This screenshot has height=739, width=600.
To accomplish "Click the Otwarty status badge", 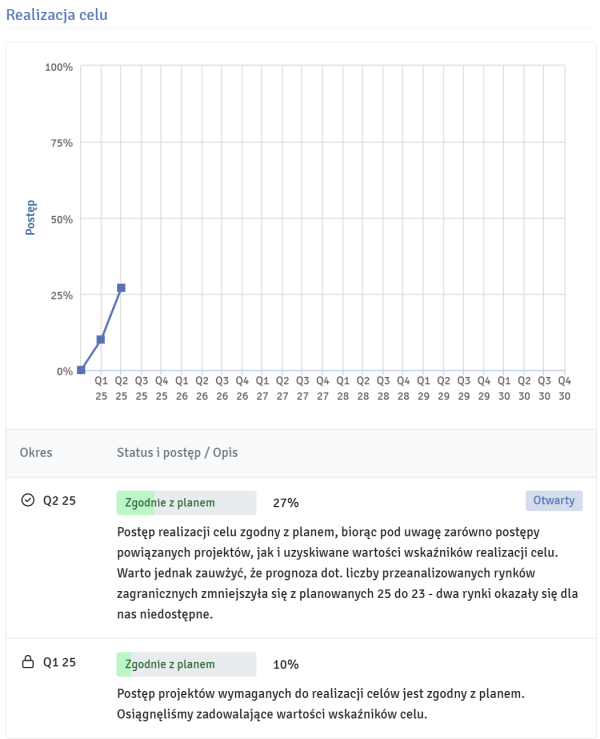I will click(x=554, y=501).
